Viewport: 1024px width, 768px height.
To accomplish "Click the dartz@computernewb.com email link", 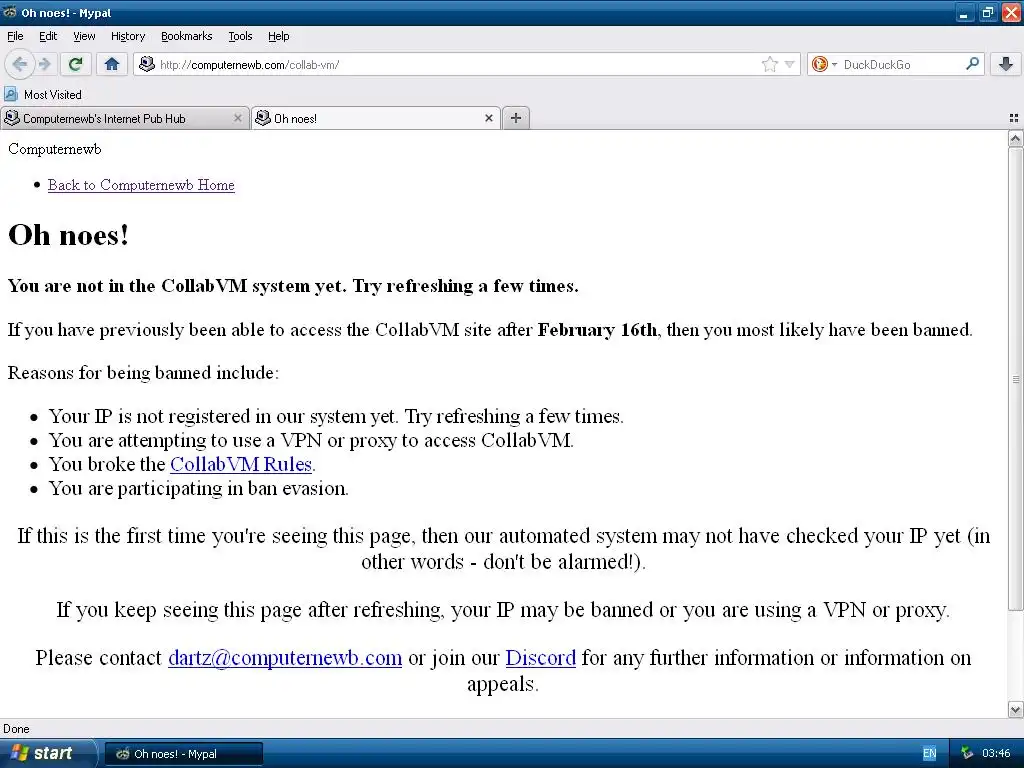I will (285, 658).
